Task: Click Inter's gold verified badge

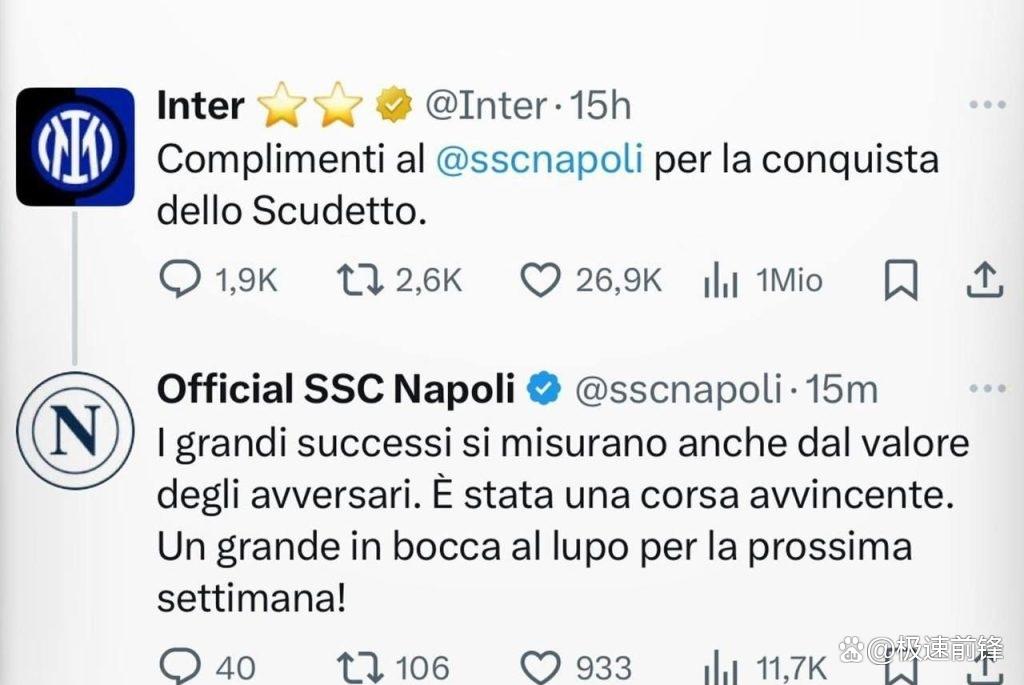Action: 395,105
